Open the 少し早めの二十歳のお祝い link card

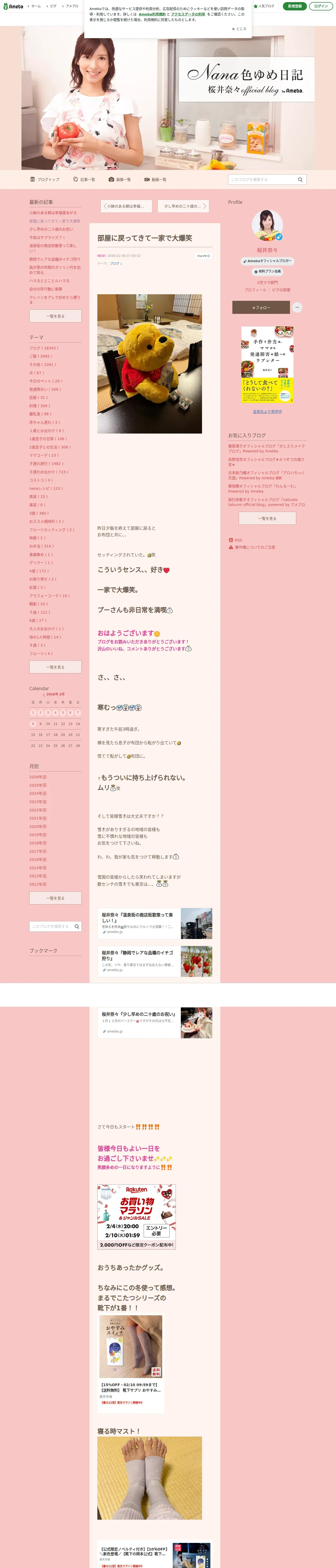point(155,1023)
